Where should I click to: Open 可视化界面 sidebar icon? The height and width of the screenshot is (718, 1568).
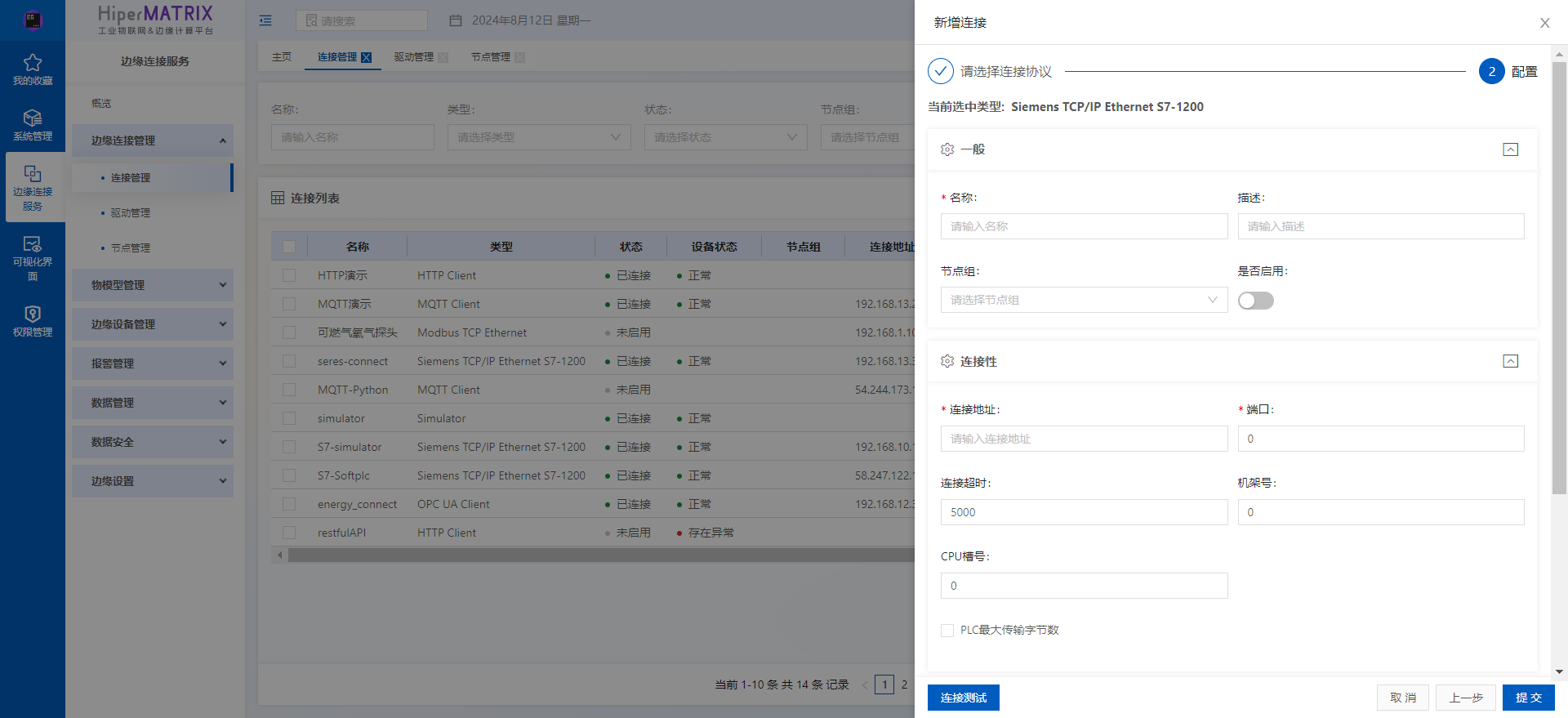coord(33,244)
